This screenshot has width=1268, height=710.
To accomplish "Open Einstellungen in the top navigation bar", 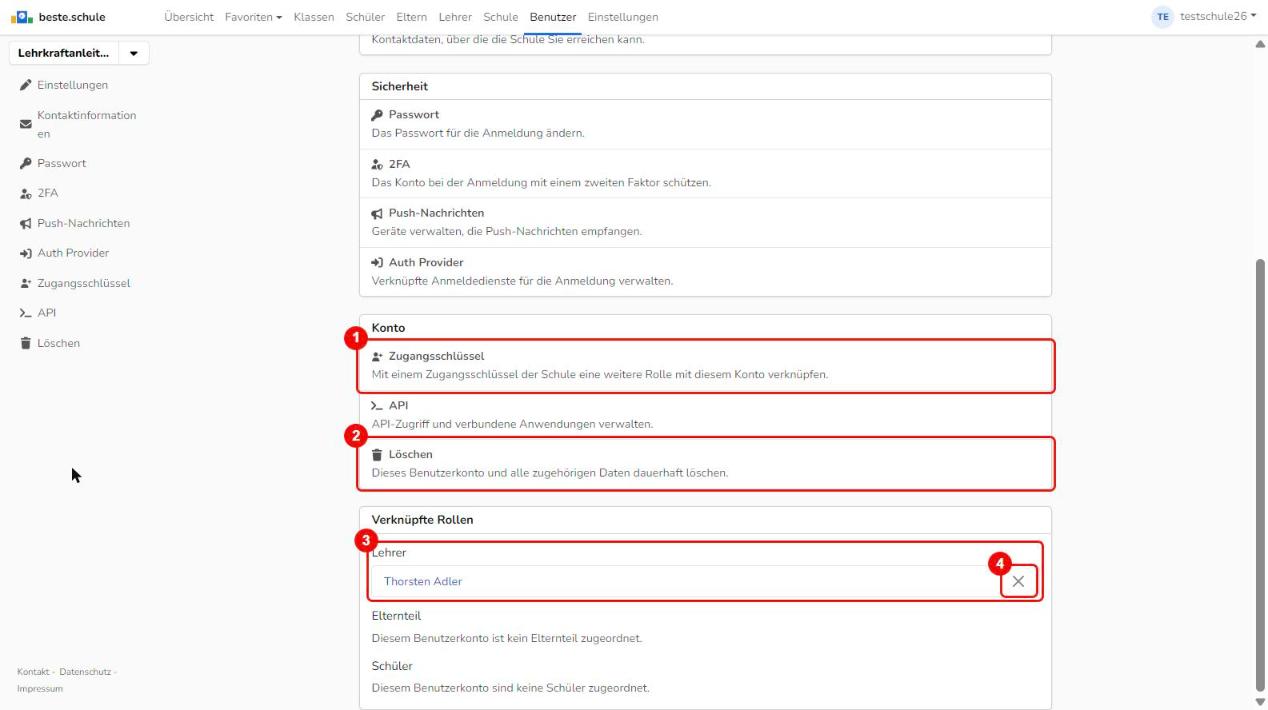I will point(623,17).
